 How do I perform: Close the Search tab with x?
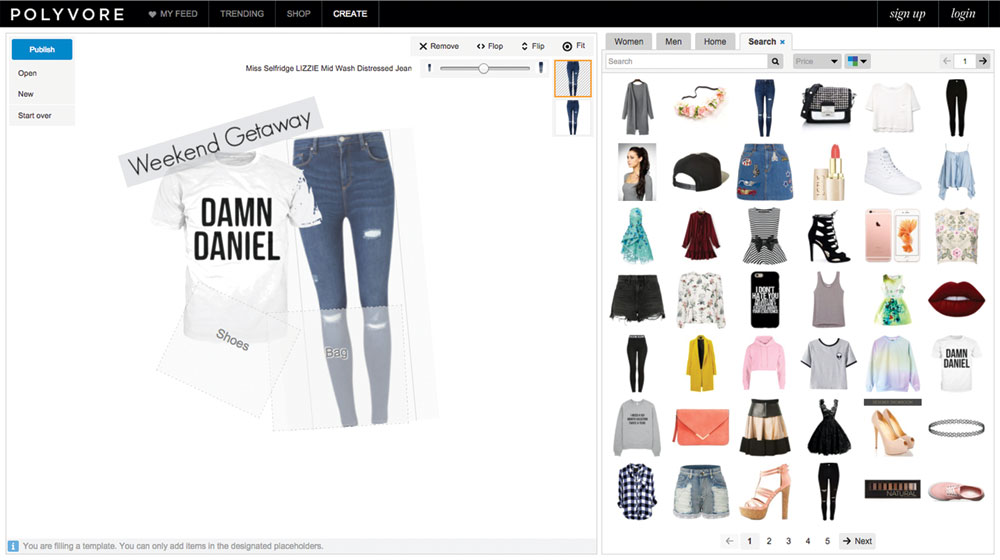point(783,42)
